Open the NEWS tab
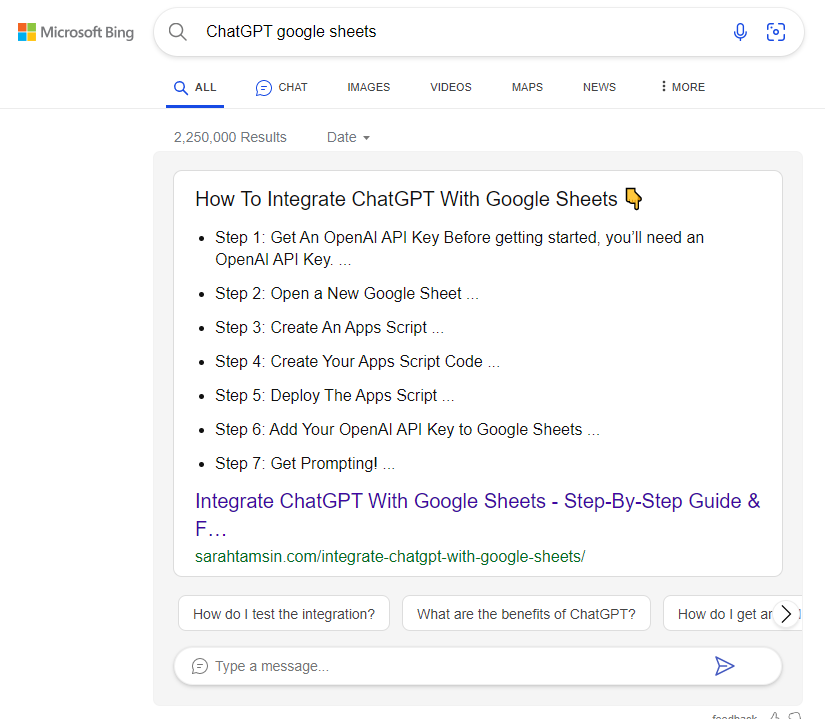Screen dimensions: 825x719 pos(599,87)
